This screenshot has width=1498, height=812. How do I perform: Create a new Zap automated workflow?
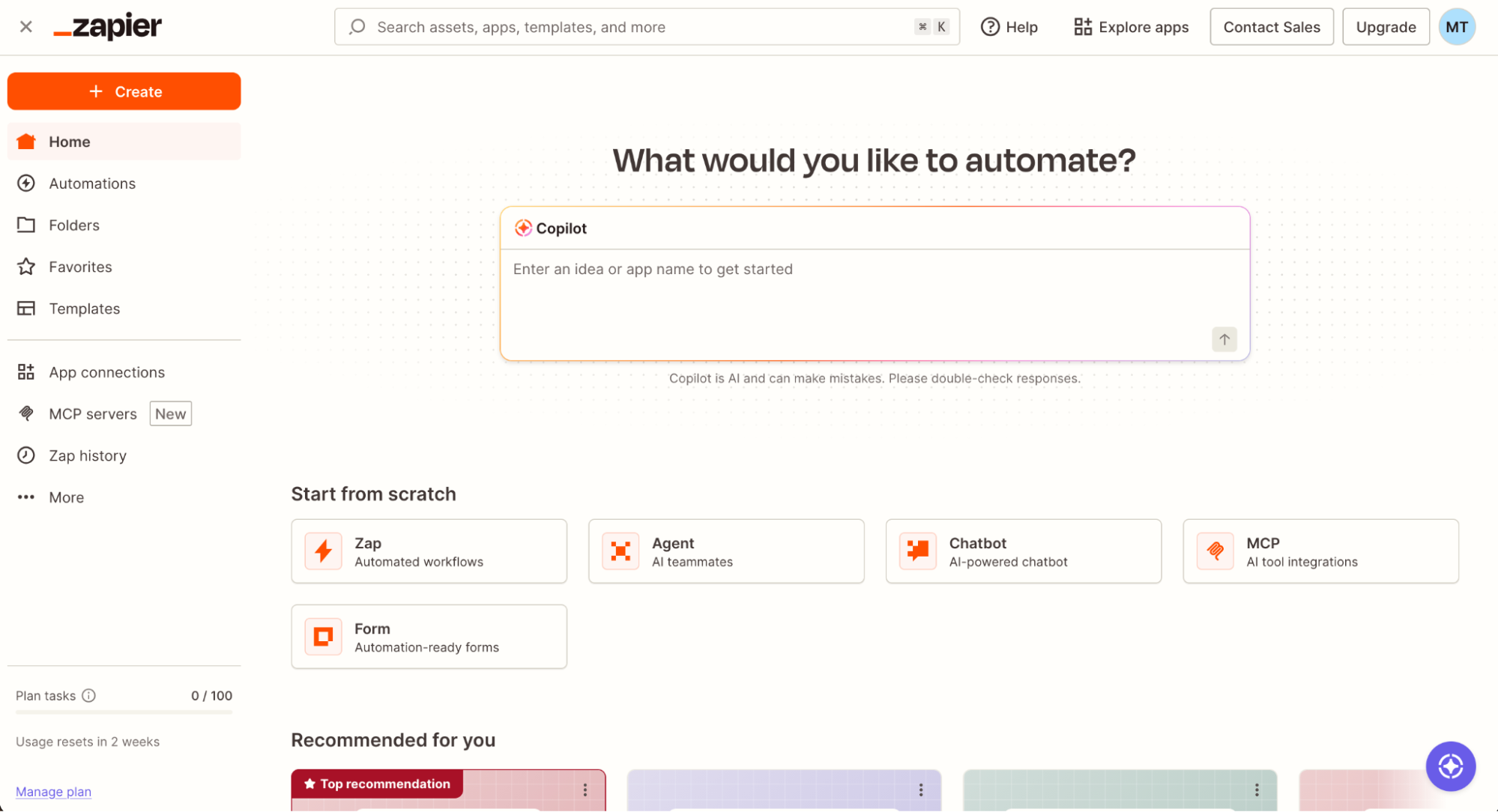pos(429,551)
